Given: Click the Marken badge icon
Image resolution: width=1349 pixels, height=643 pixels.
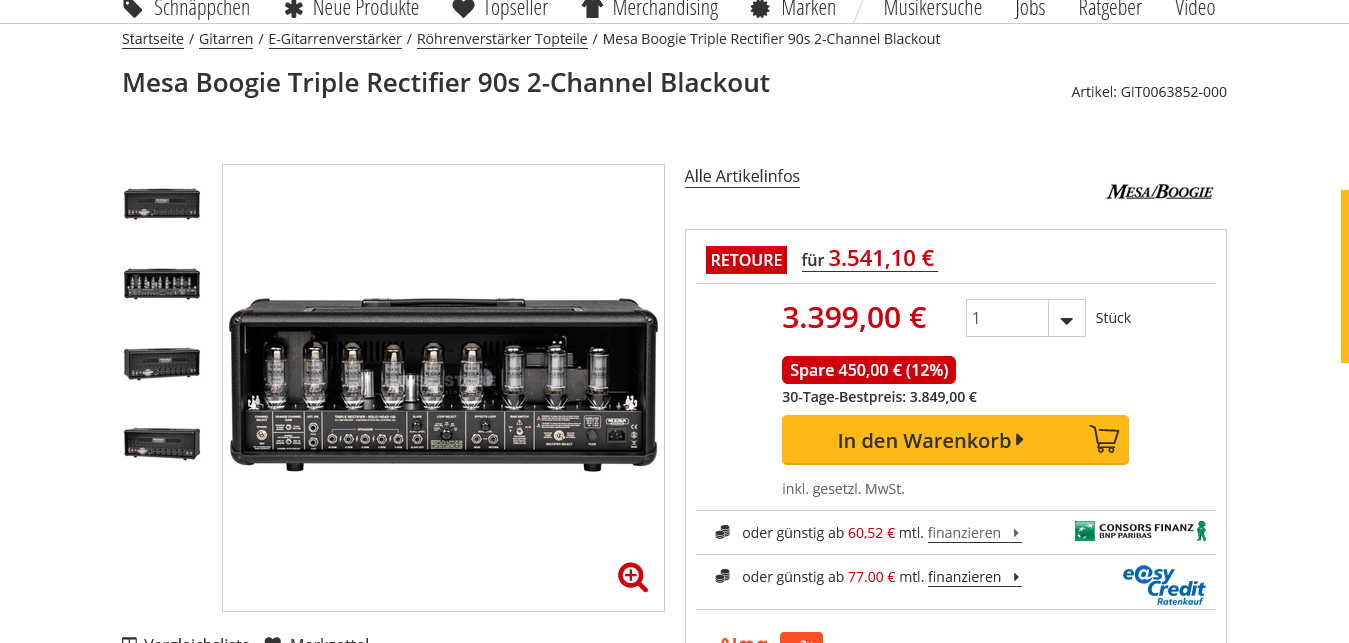Looking at the screenshot, I should [x=760, y=9].
